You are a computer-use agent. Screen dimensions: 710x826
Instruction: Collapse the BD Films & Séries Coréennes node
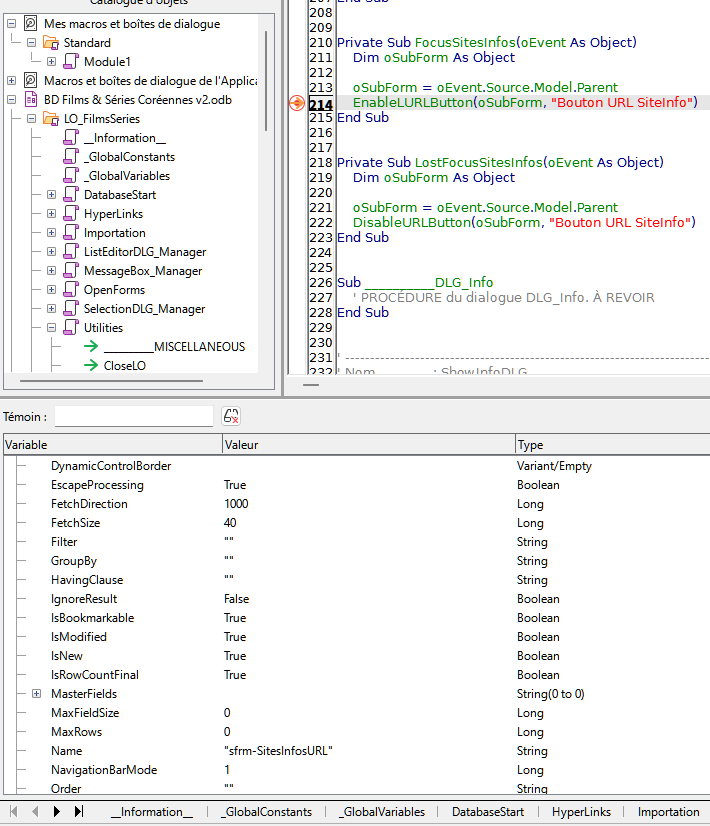[x=12, y=100]
